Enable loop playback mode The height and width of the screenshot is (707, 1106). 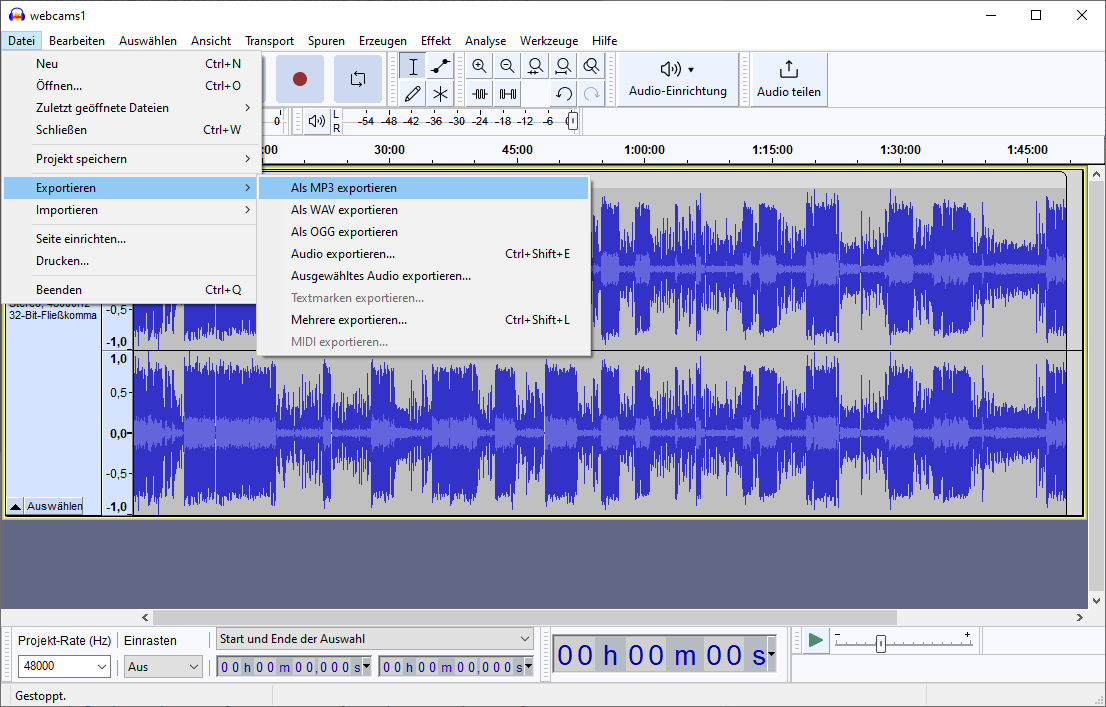tap(357, 79)
